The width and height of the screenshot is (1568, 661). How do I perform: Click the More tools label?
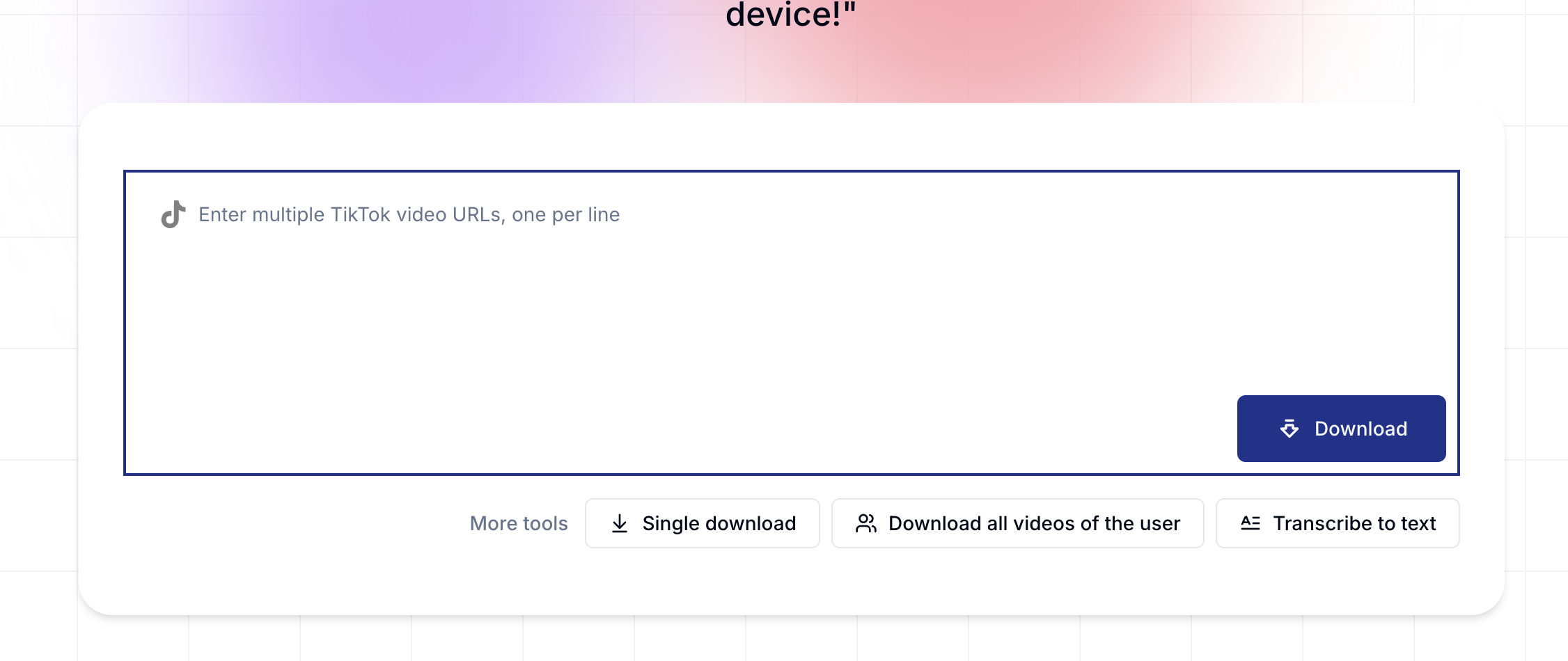click(x=518, y=523)
